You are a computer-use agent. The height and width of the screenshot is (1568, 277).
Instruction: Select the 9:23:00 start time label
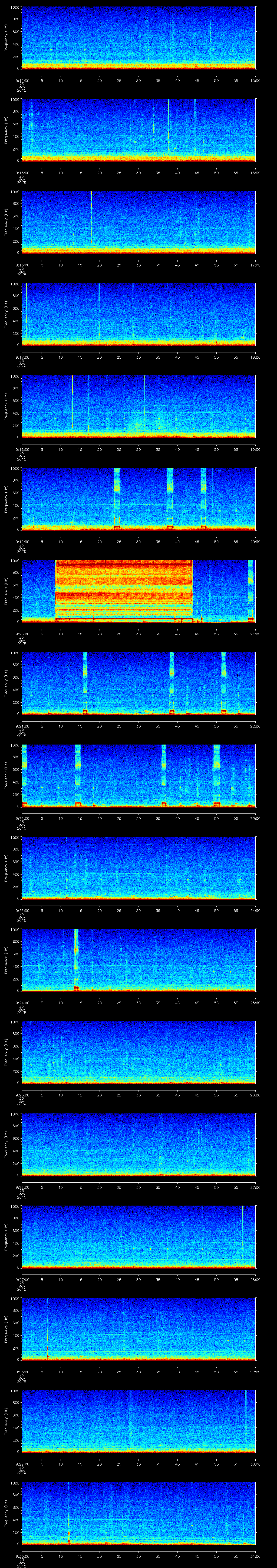[x=22, y=910]
